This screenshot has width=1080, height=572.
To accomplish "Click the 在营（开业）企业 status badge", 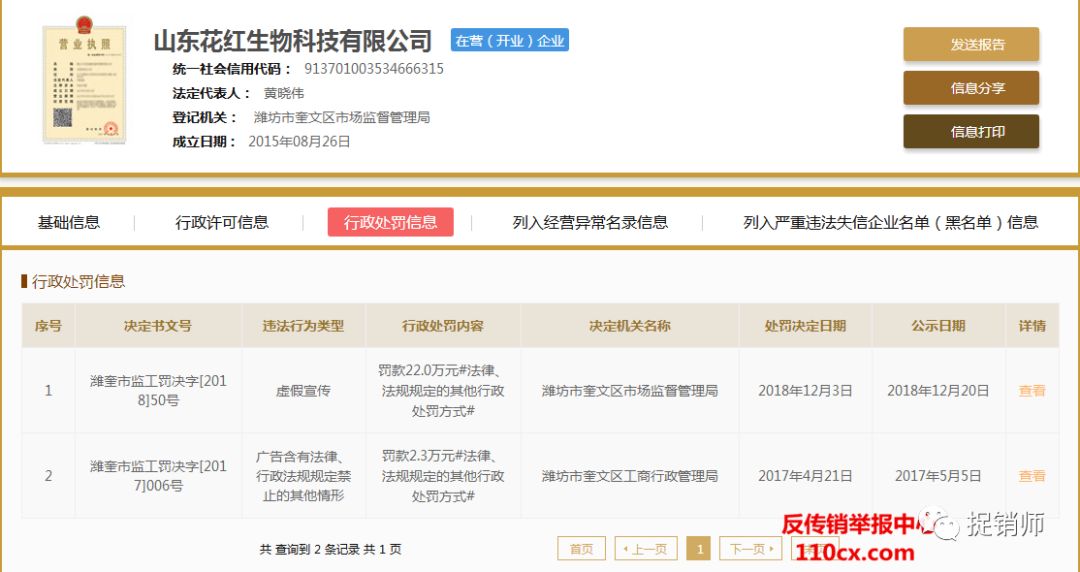I will coord(509,41).
